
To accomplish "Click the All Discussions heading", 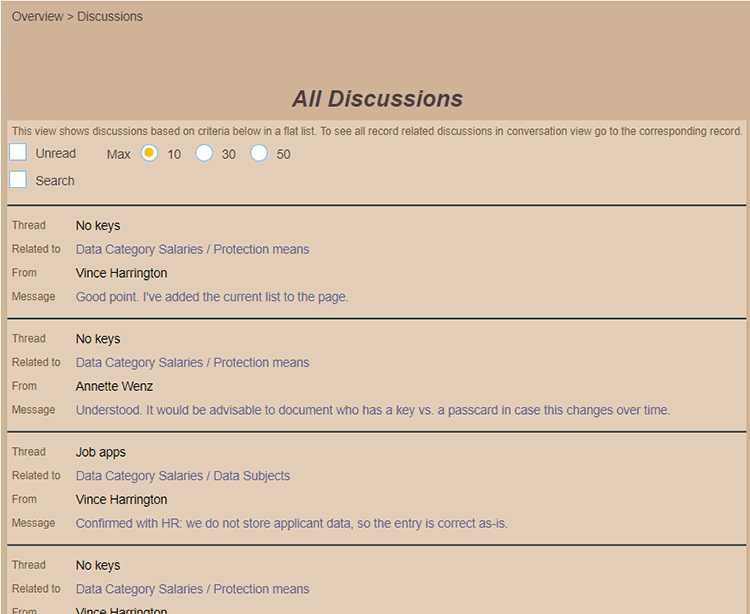I will coord(377,99).
